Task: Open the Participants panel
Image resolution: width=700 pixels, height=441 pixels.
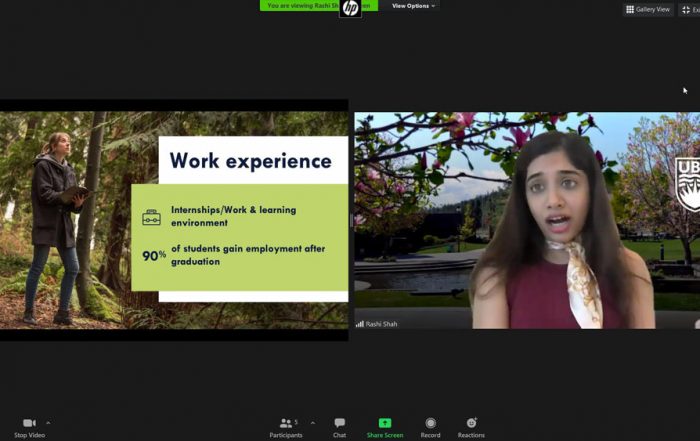Action: 286,423
